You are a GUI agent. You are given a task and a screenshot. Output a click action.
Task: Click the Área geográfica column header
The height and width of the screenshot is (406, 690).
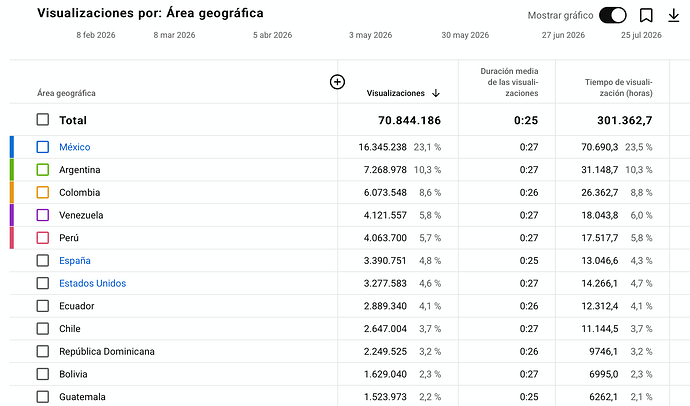click(x=66, y=93)
